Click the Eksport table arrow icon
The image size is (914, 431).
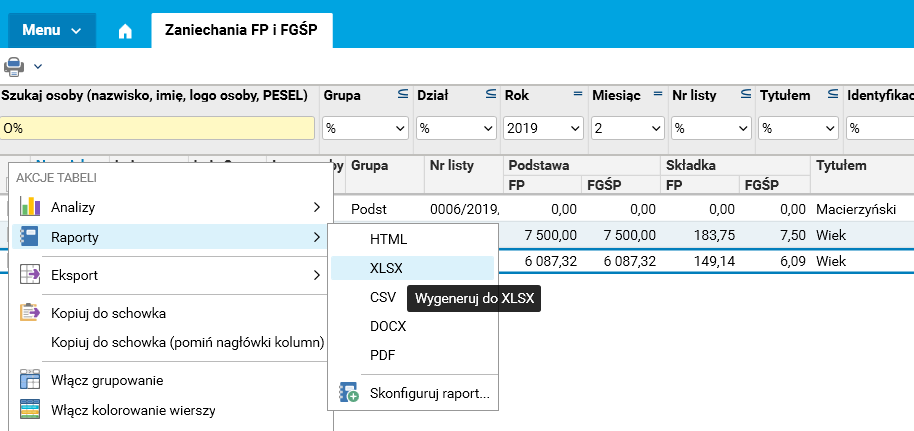(30, 275)
